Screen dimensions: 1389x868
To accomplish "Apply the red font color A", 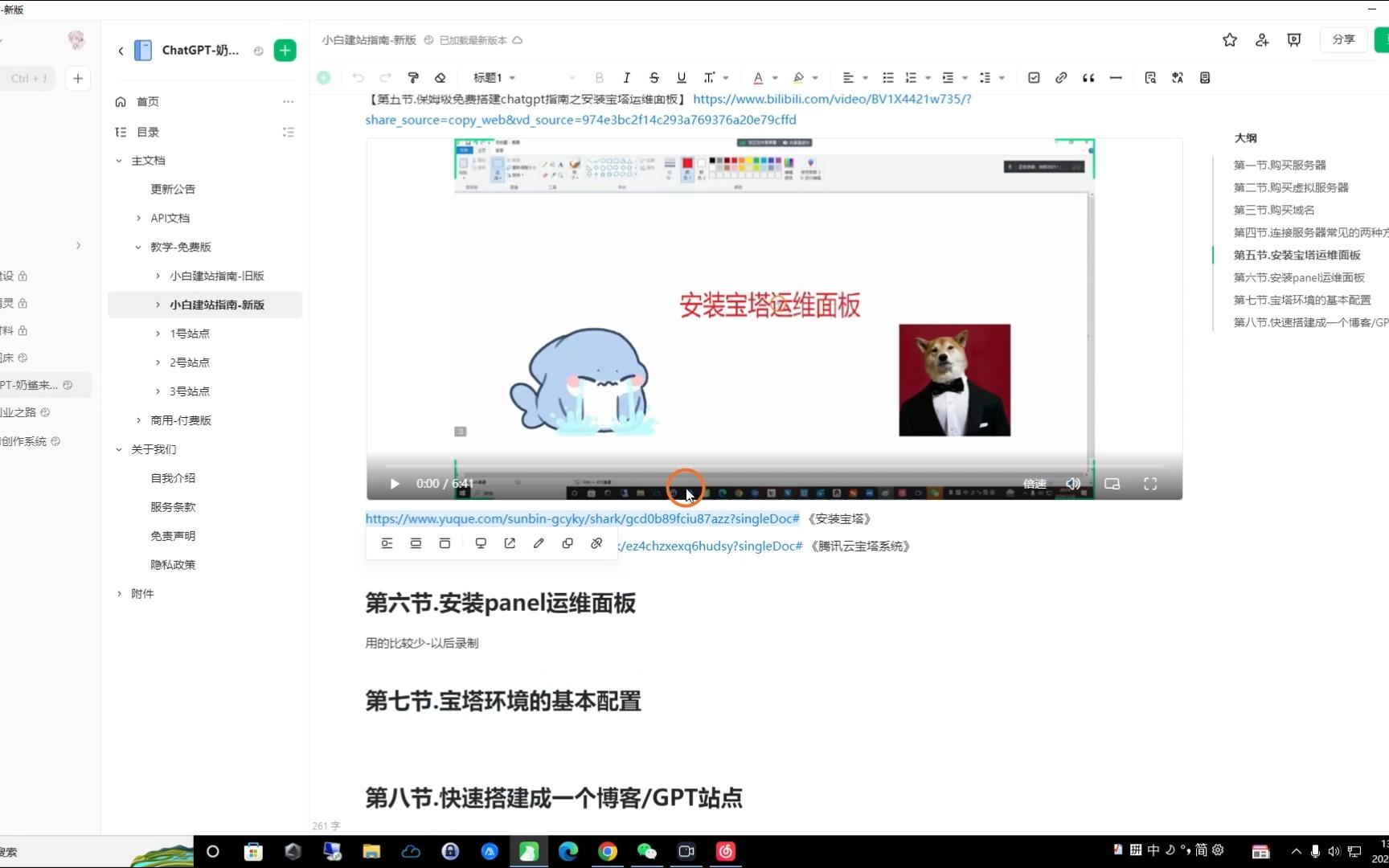I will (x=758, y=78).
